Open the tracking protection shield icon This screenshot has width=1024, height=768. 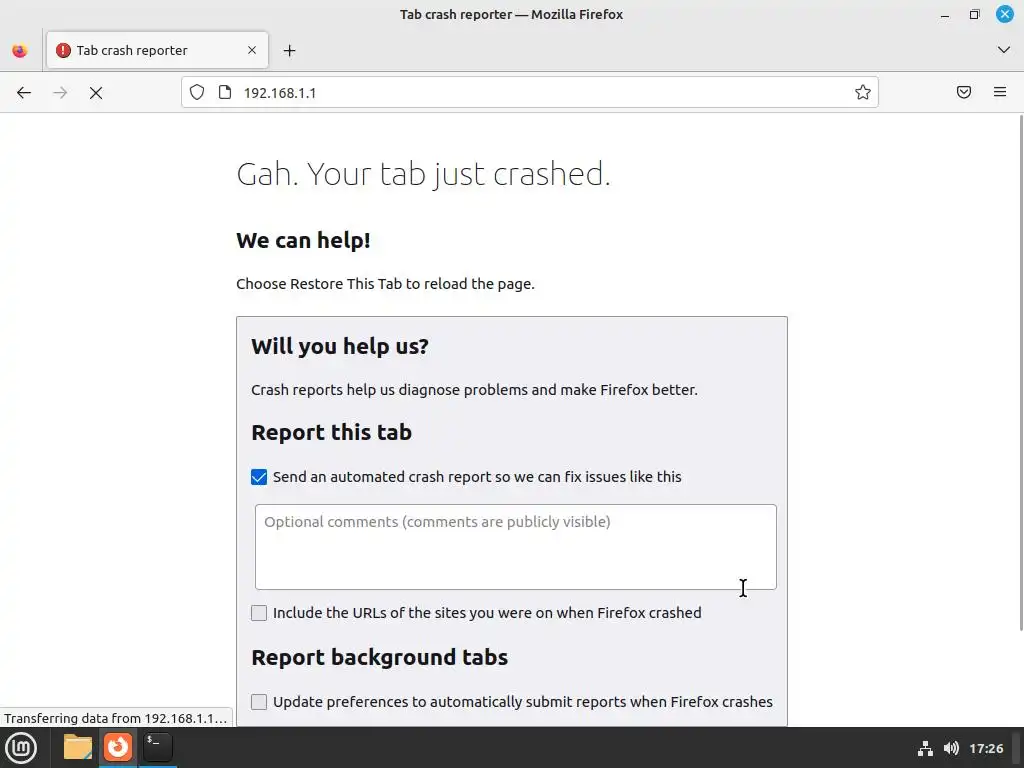[x=197, y=92]
